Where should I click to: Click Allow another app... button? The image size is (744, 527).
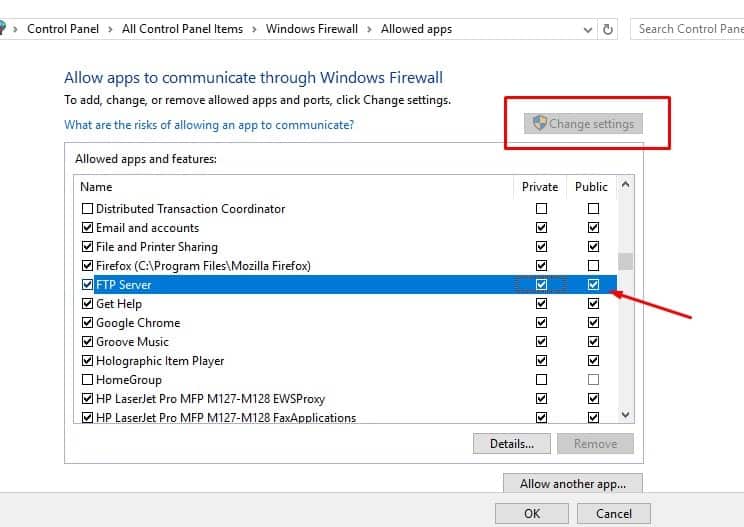(573, 483)
